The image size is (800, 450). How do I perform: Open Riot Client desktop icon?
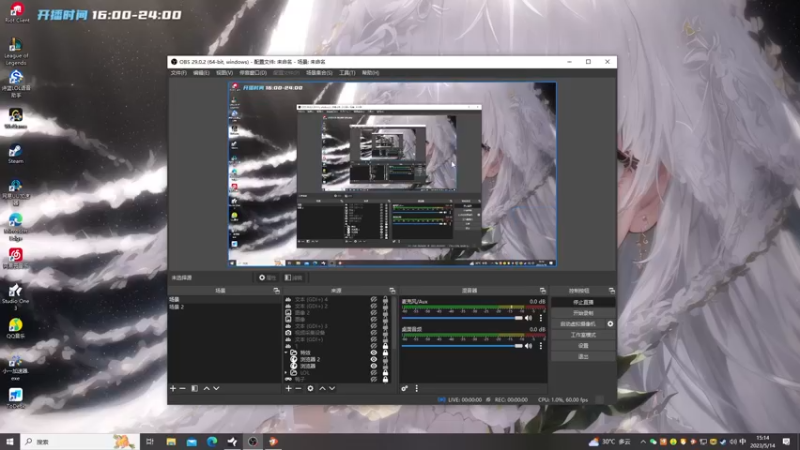(17, 12)
